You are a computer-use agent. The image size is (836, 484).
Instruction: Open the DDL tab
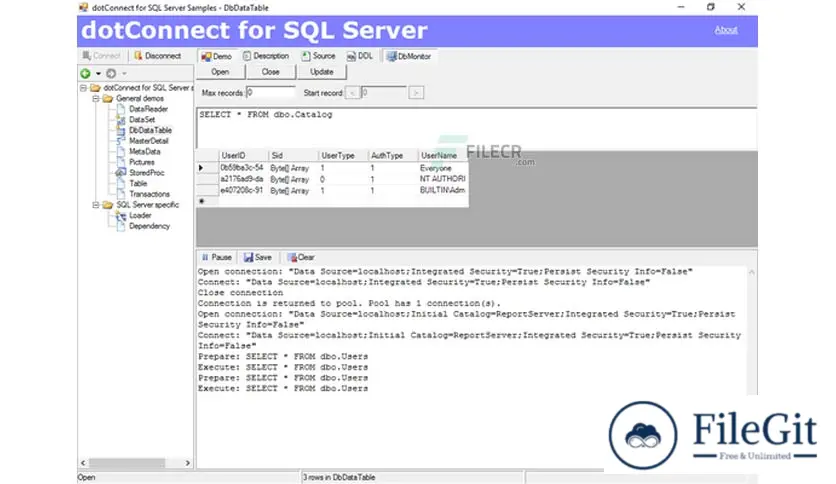pos(360,55)
